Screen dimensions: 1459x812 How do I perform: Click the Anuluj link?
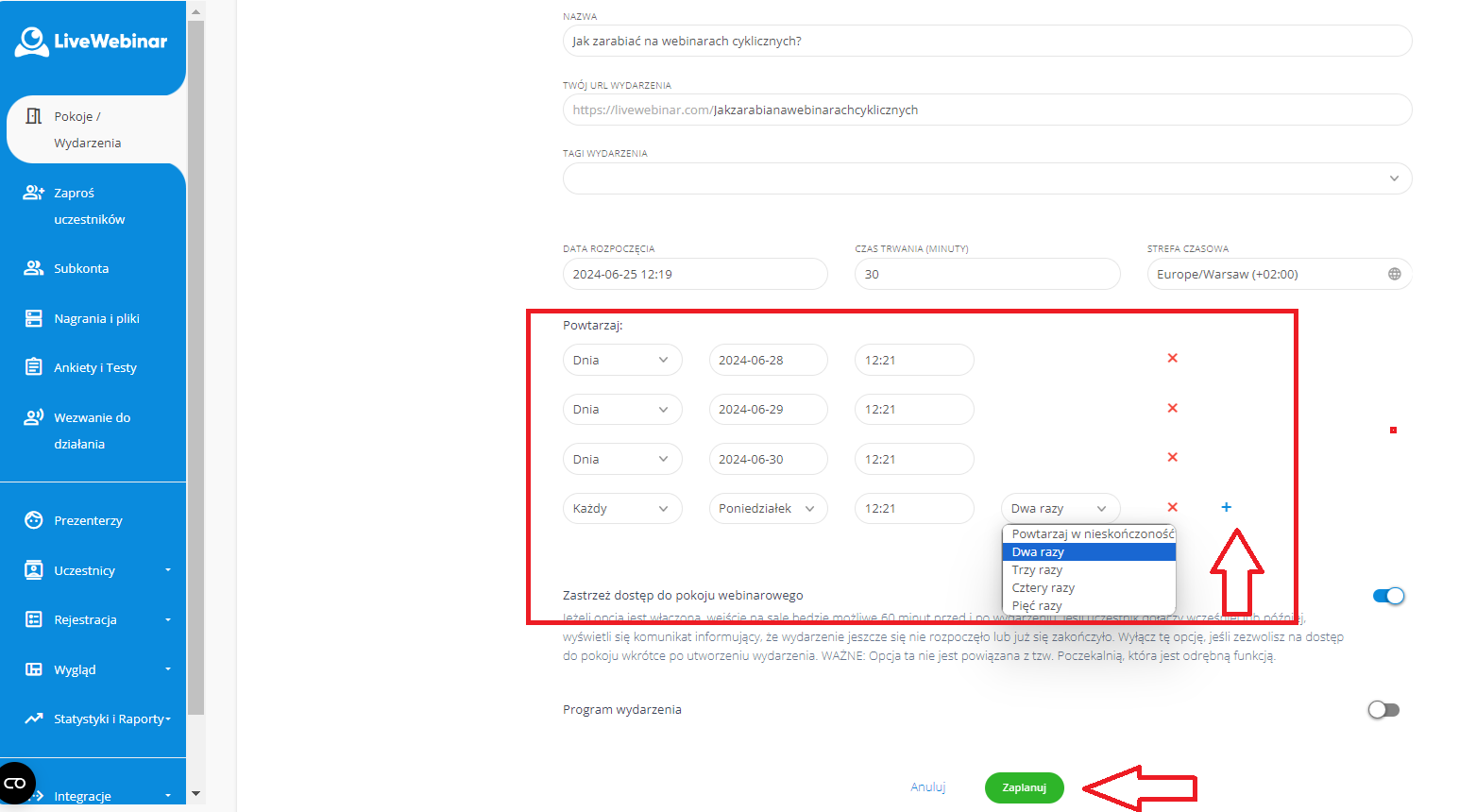(x=927, y=787)
